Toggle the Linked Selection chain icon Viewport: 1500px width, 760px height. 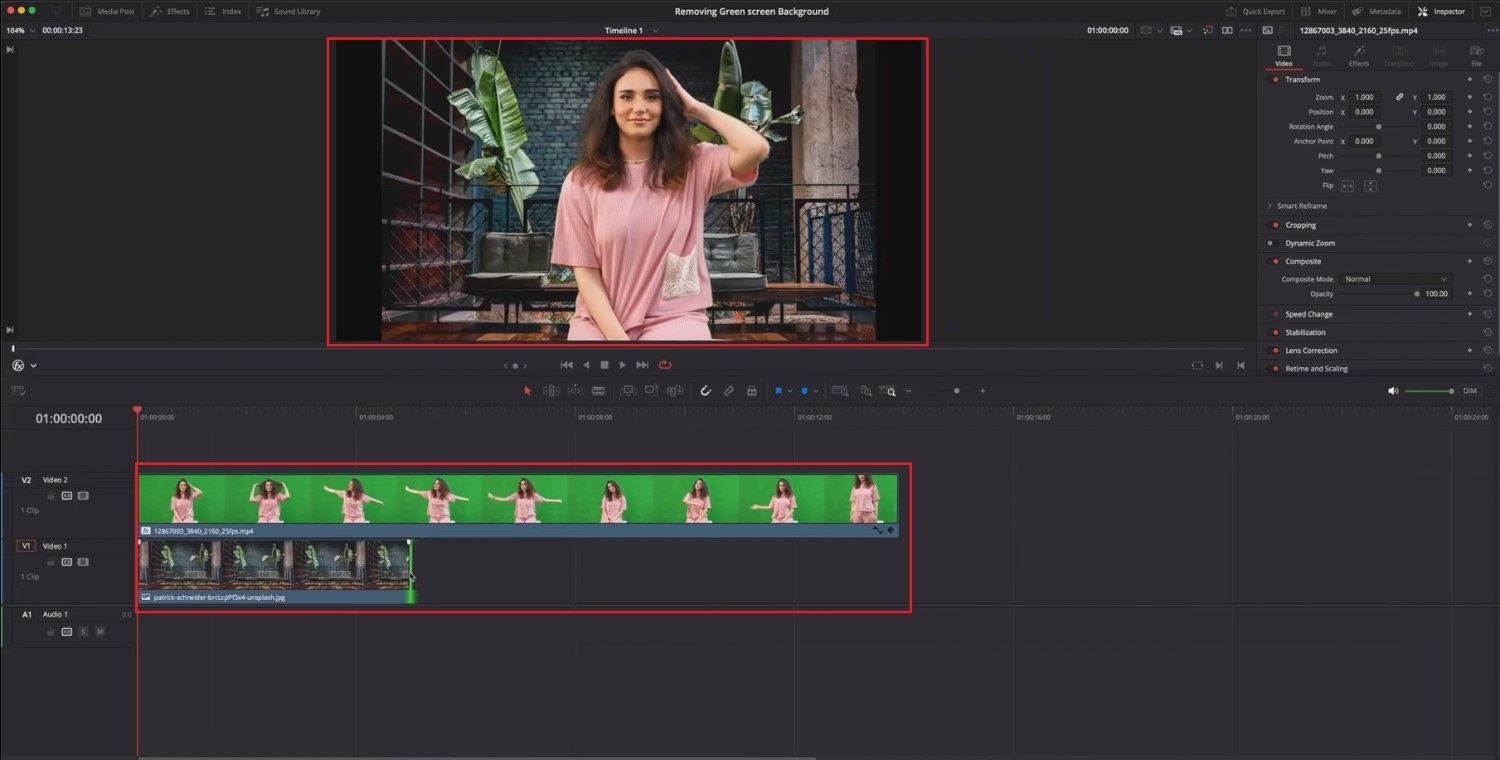point(729,391)
